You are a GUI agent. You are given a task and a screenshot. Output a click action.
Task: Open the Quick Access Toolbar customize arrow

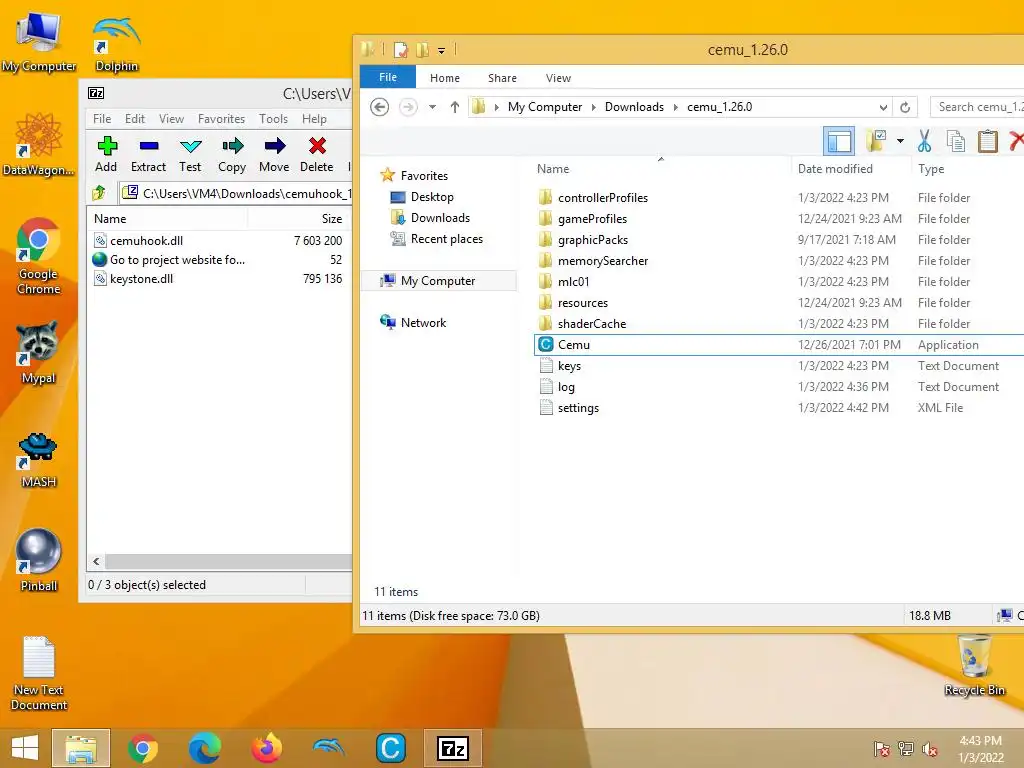coord(441,50)
